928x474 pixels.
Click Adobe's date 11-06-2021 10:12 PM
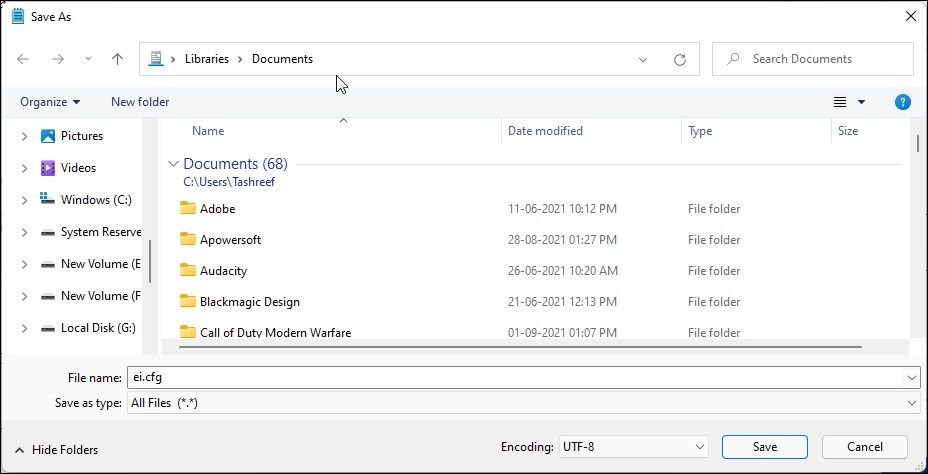[x=562, y=209]
